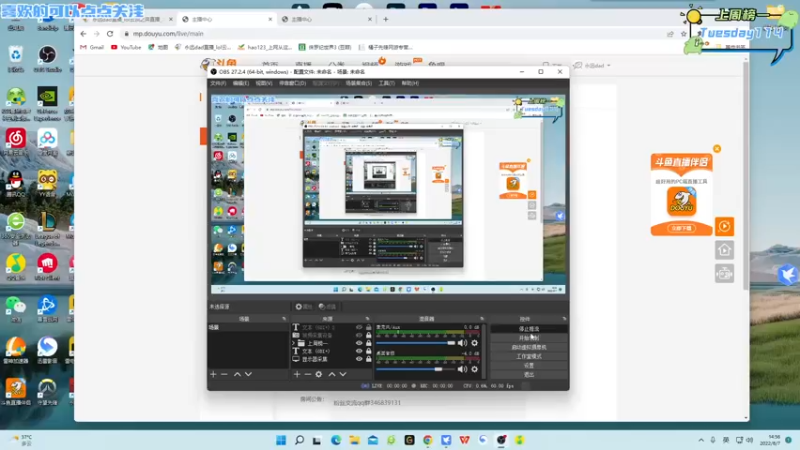
Task: Switch to the third Chrome tab
Action: (327, 19)
